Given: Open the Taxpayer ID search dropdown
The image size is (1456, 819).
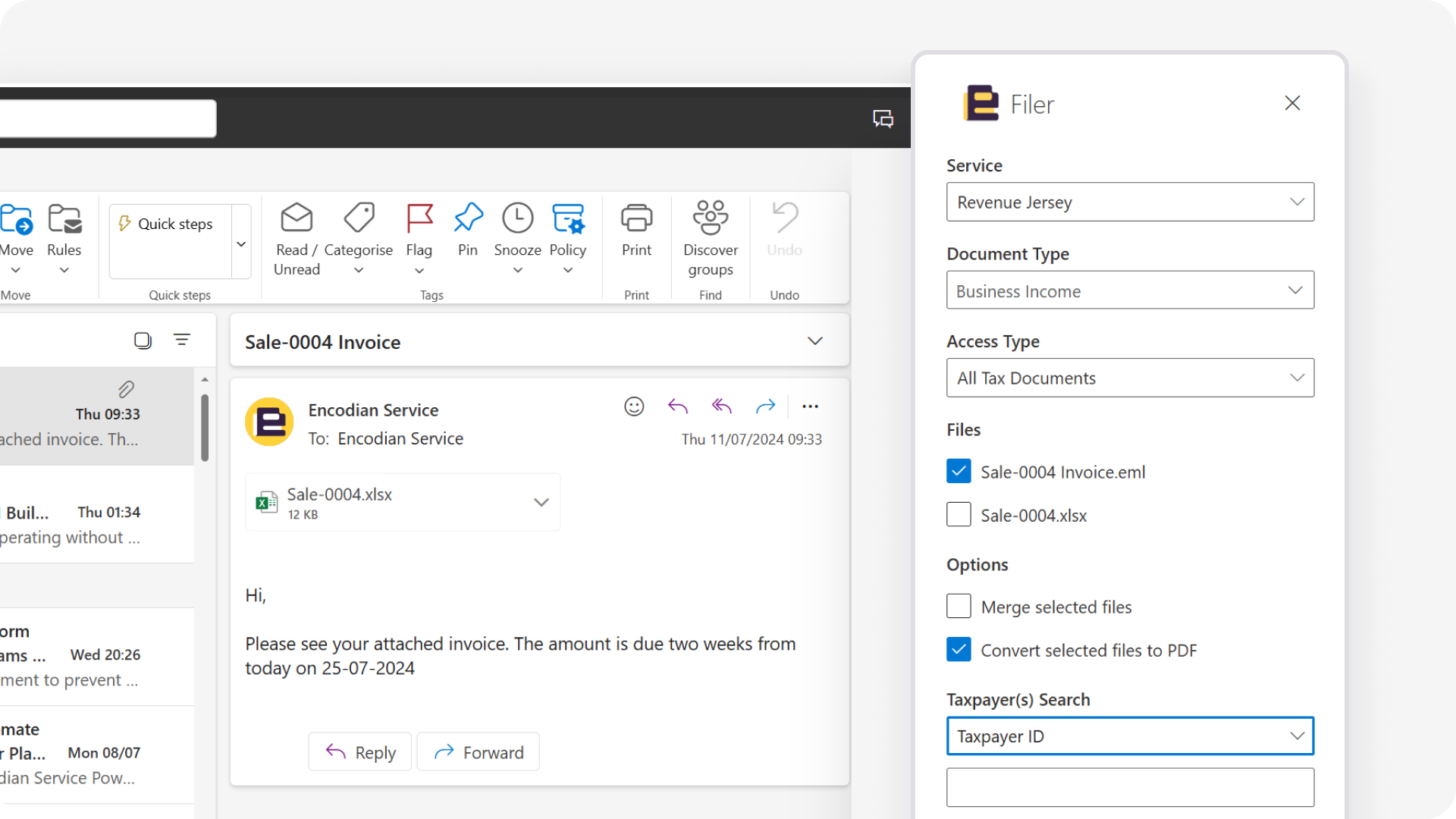Looking at the screenshot, I should pyautogui.click(x=1129, y=736).
